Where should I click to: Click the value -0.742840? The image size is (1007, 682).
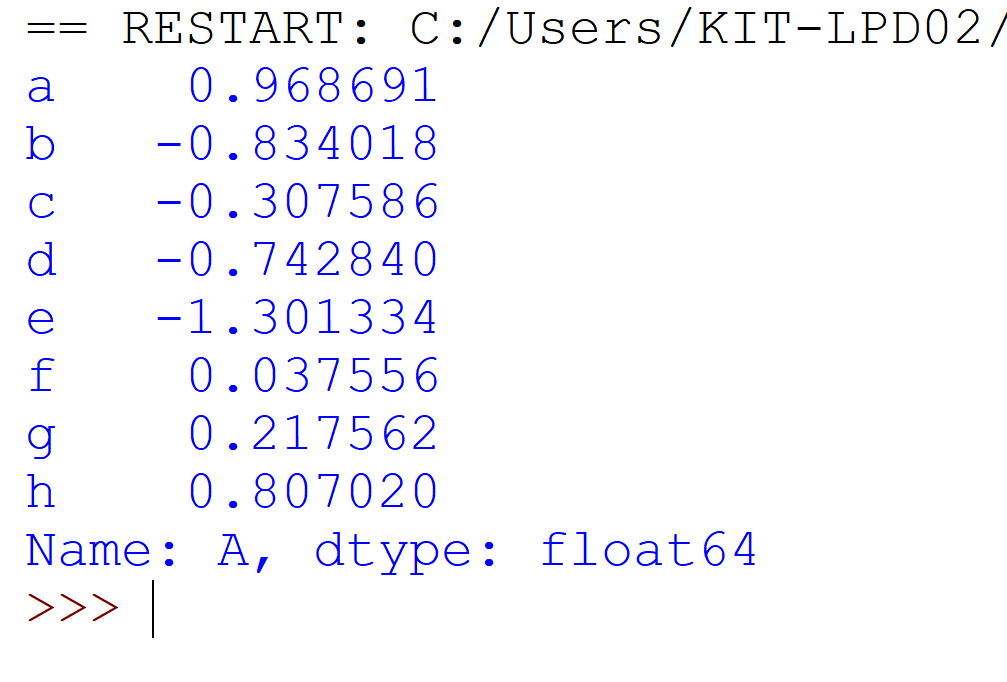point(297,260)
